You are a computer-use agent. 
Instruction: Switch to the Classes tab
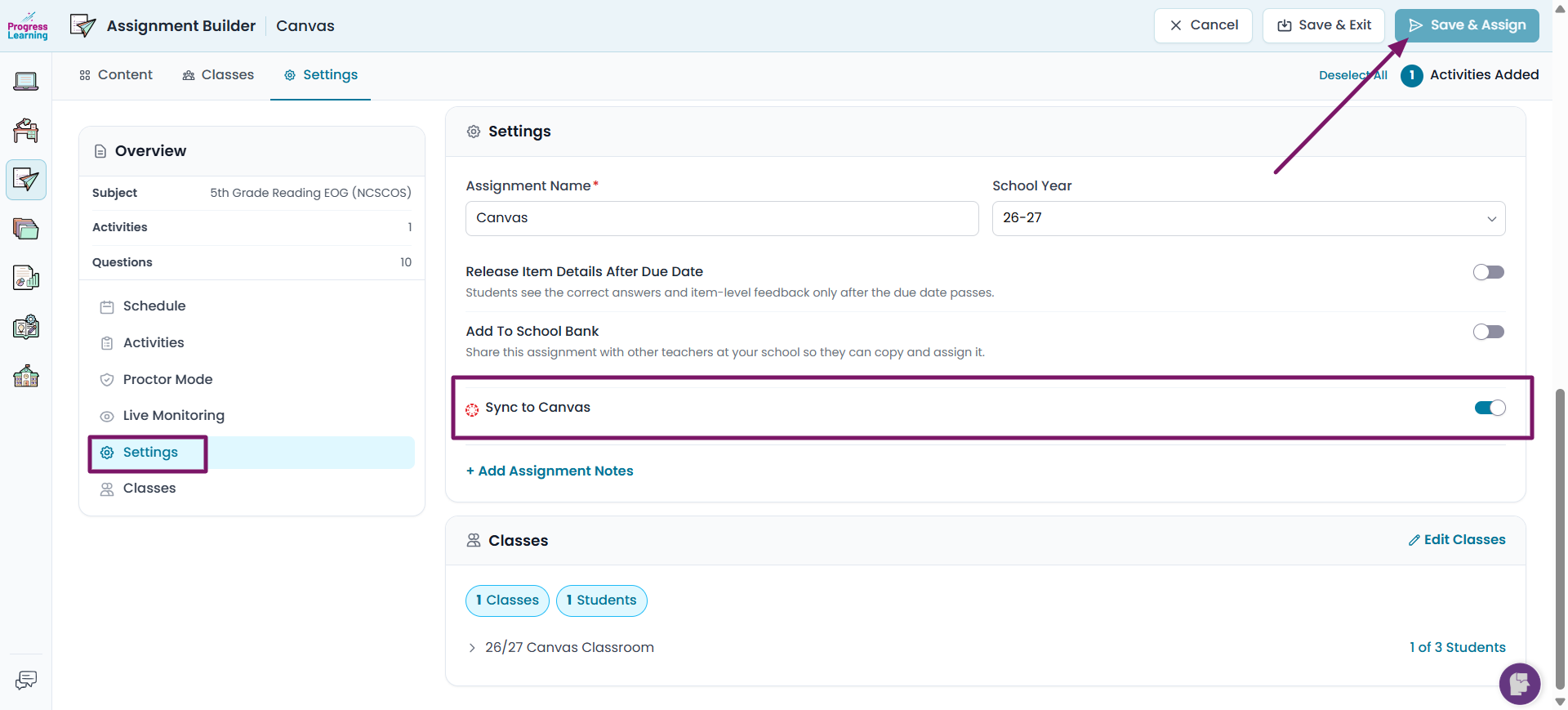[x=218, y=75]
